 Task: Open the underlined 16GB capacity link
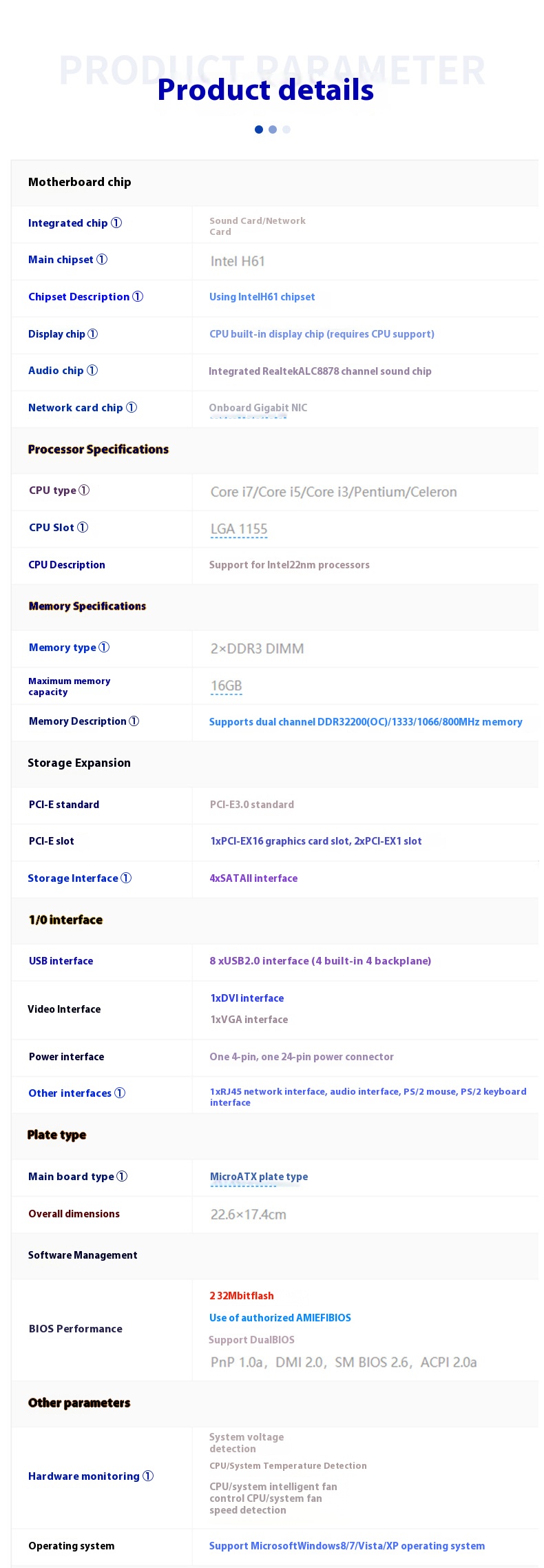[227, 686]
